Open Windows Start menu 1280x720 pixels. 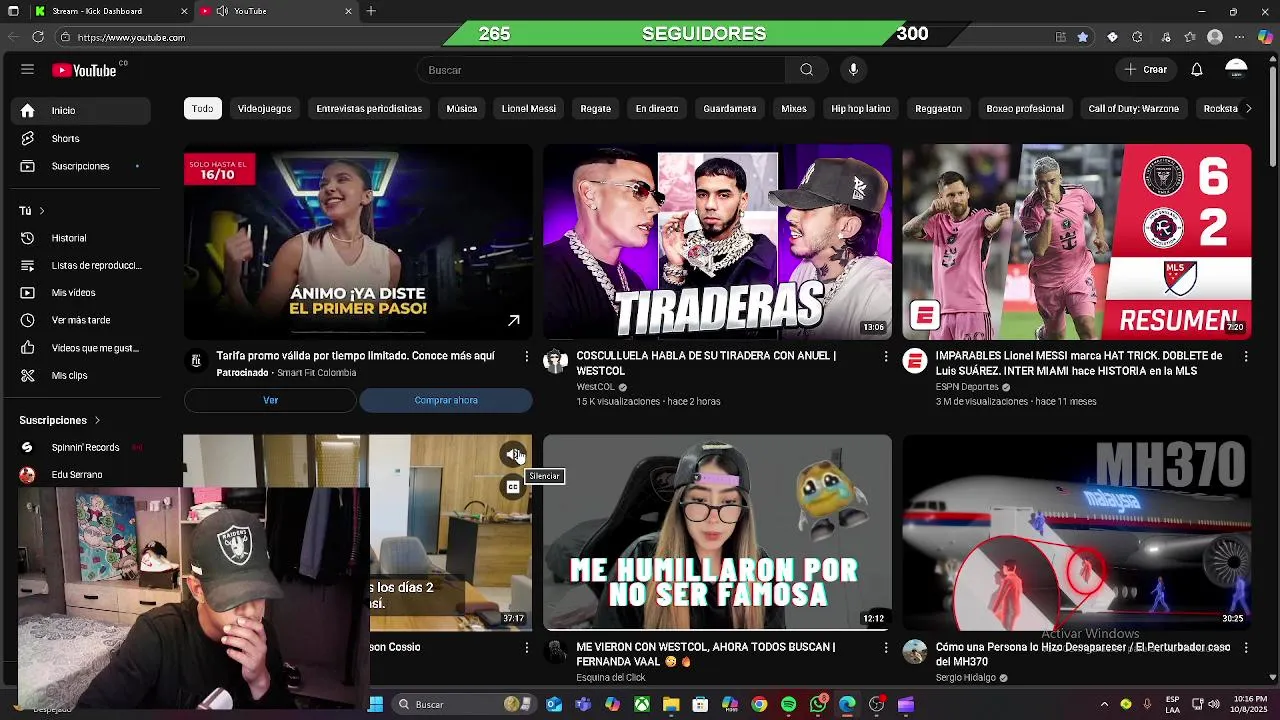[x=376, y=704]
